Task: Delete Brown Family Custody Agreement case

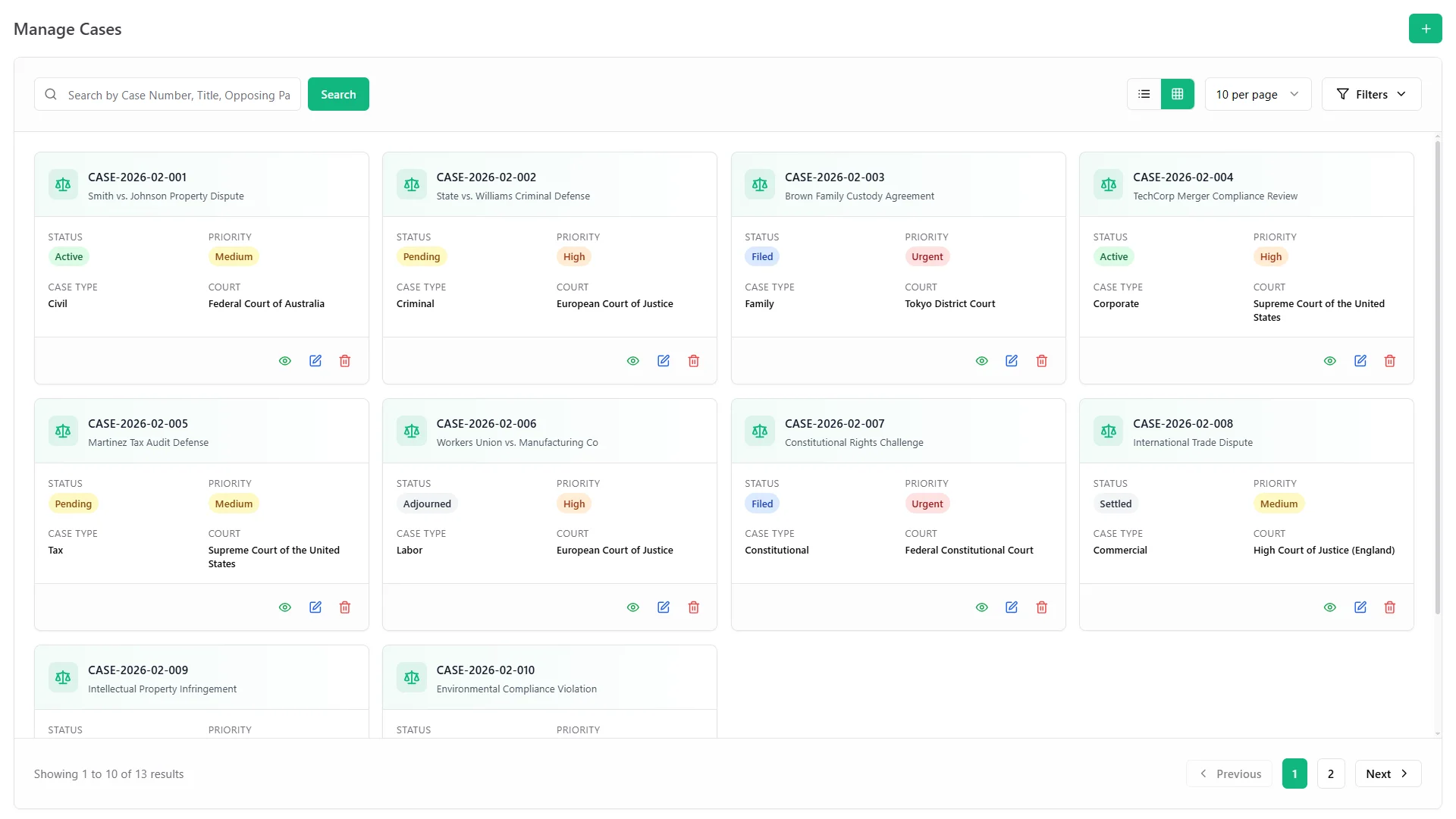Action: coord(1042,361)
